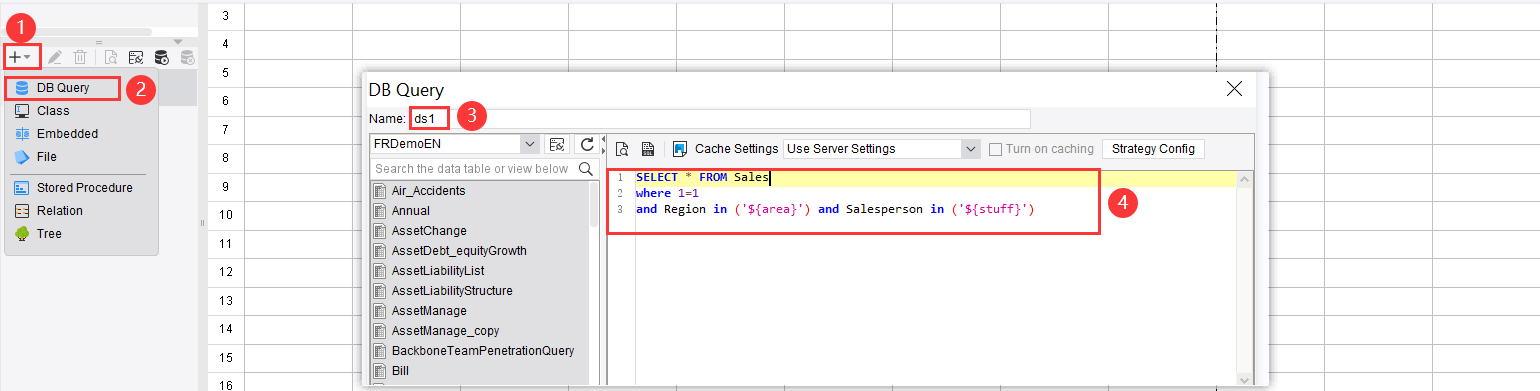The height and width of the screenshot is (391, 1540).
Task: Click the delete dataset trash icon
Action: click(x=80, y=58)
